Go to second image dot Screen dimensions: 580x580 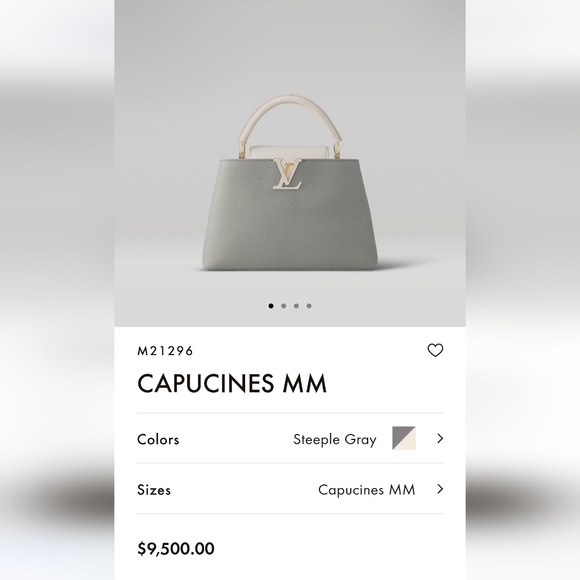[284, 306]
